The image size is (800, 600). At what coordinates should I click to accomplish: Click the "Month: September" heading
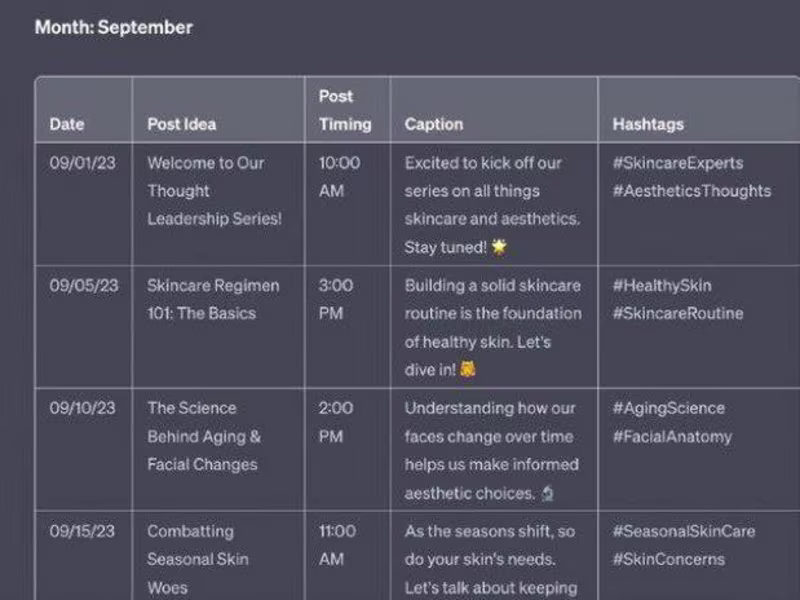pyautogui.click(x=113, y=27)
